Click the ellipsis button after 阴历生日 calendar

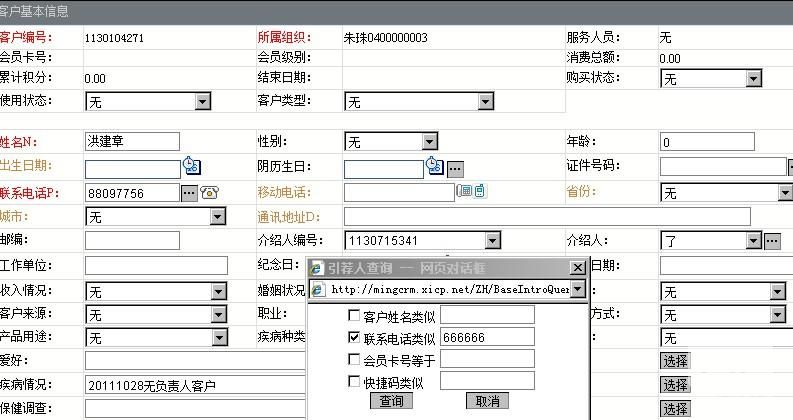coord(455,168)
